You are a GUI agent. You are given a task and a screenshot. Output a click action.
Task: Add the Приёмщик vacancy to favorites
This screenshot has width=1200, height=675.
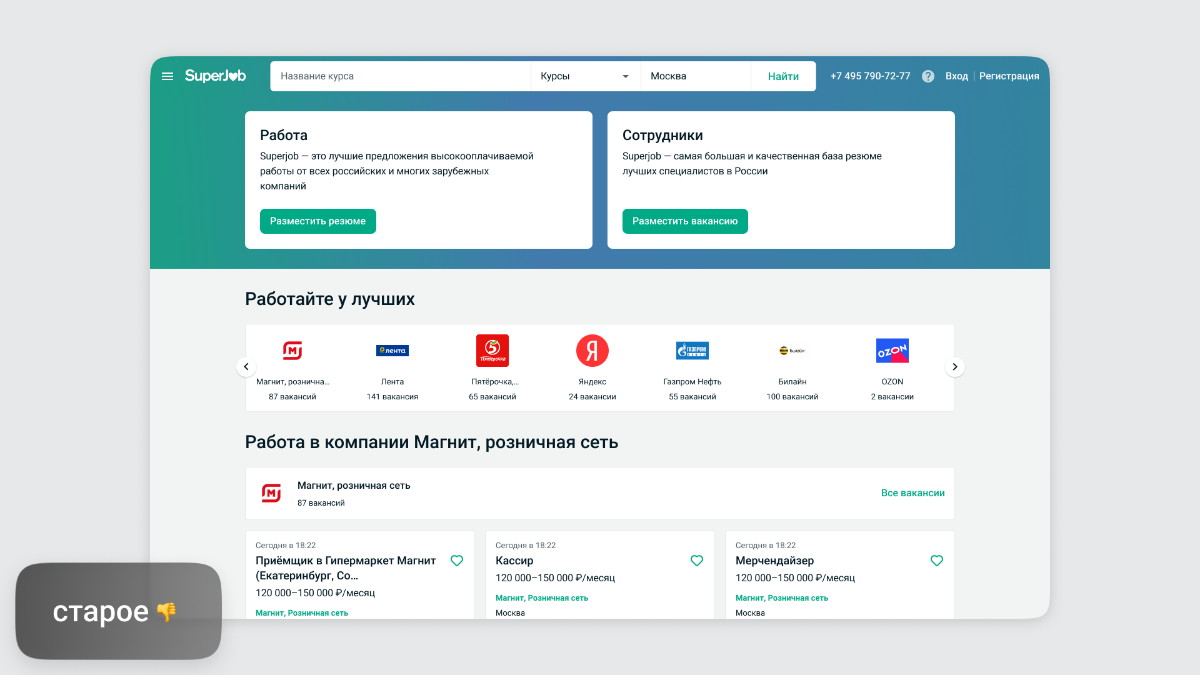pyautogui.click(x=457, y=561)
